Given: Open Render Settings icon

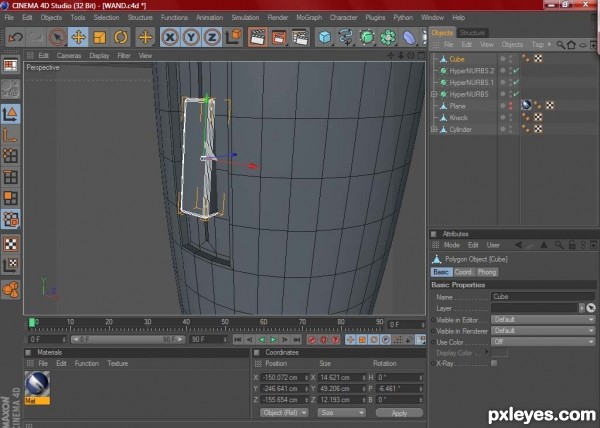Looking at the screenshot, I should point(300,37).
